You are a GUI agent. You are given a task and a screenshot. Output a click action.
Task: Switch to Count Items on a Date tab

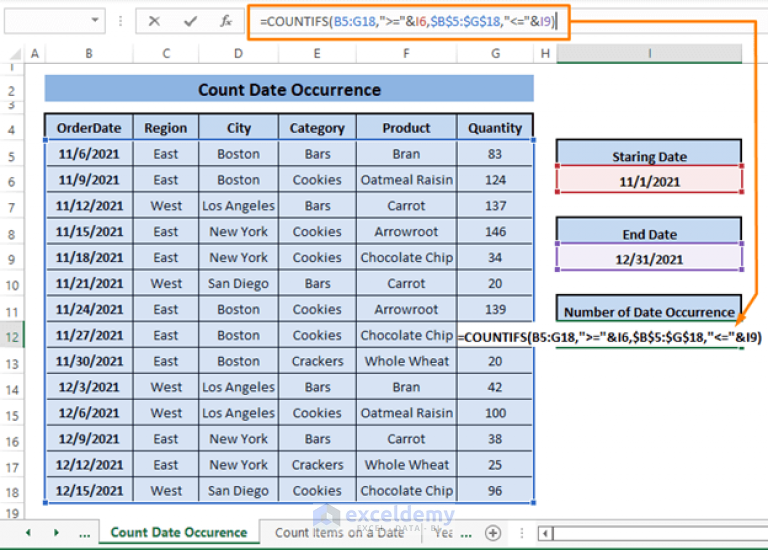click(339, 533)
